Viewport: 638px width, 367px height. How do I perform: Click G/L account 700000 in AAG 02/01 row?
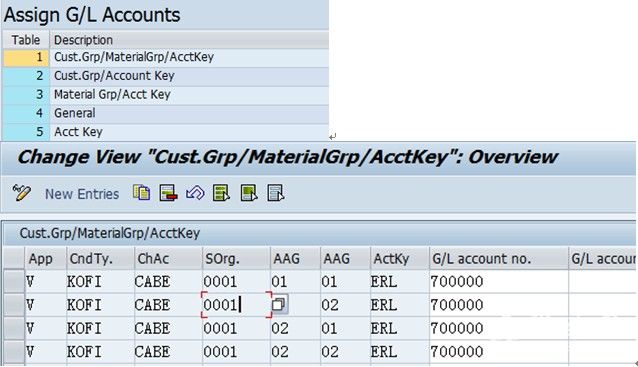click(498, 328)
